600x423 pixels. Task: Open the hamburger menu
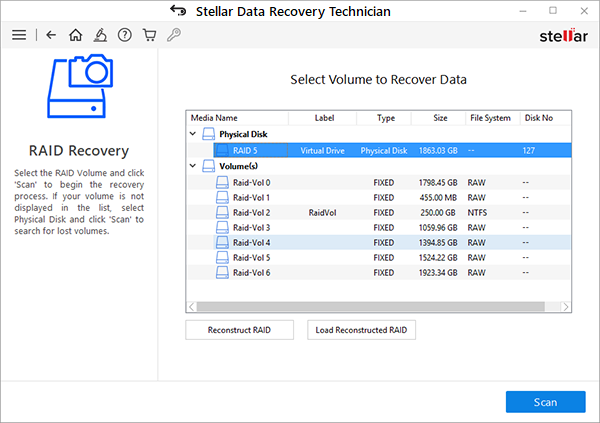[x=19, y=35]
